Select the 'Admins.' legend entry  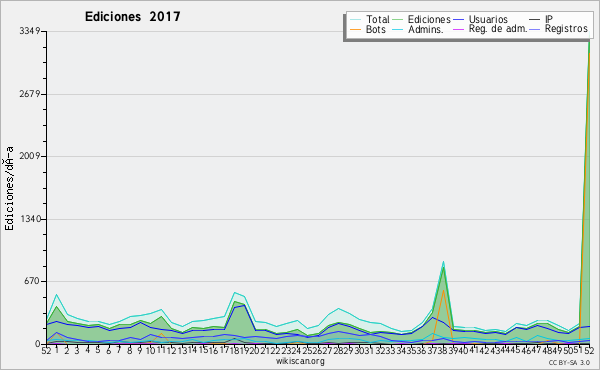[x=426, y=29]
